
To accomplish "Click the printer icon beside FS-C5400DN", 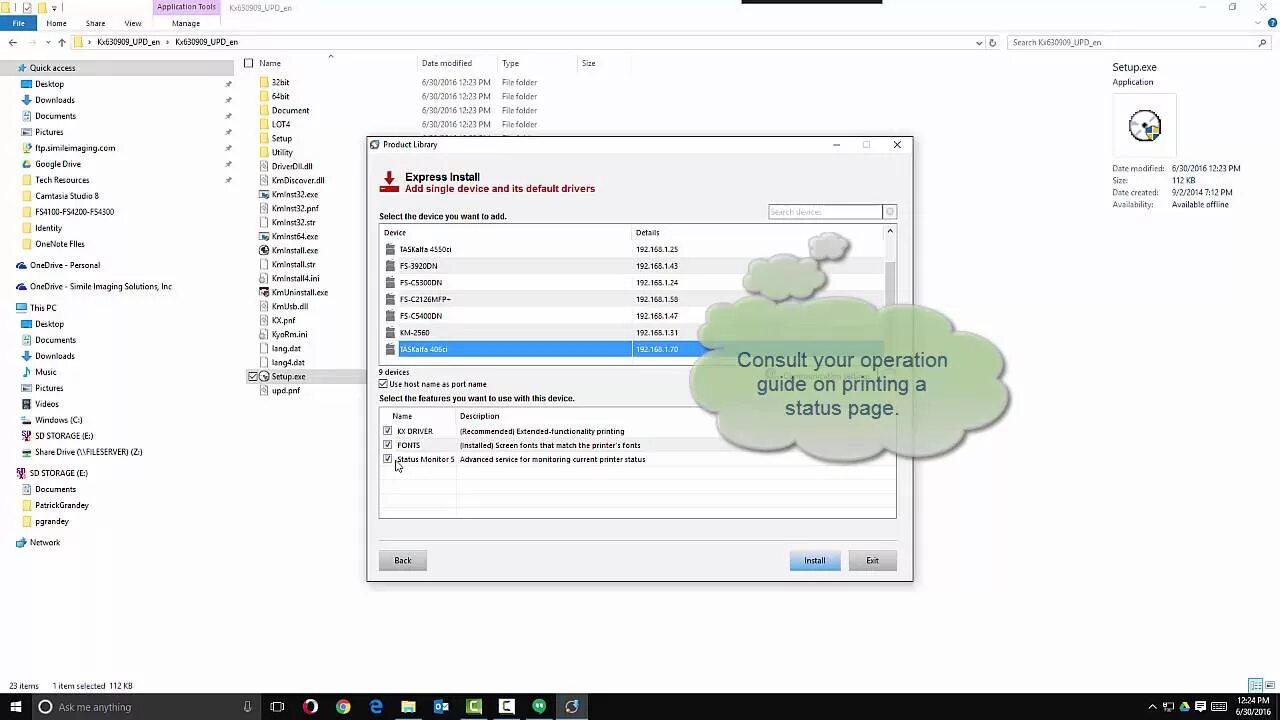I will 390,316.
